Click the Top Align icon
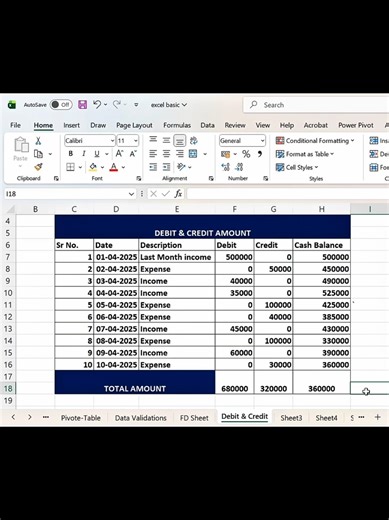This screenshot has width=389, height=520. pyautogui.click(x=153, y=140)
